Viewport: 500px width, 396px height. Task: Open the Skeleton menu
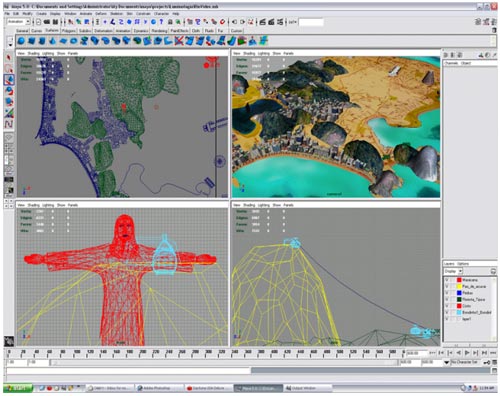tap(116, 14)
